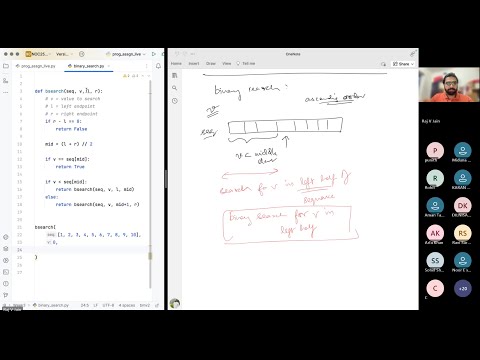Open the Run tool window icon
Image resolution: width=480 pixels, height=360 pixels.
click(x=6, y=260)
